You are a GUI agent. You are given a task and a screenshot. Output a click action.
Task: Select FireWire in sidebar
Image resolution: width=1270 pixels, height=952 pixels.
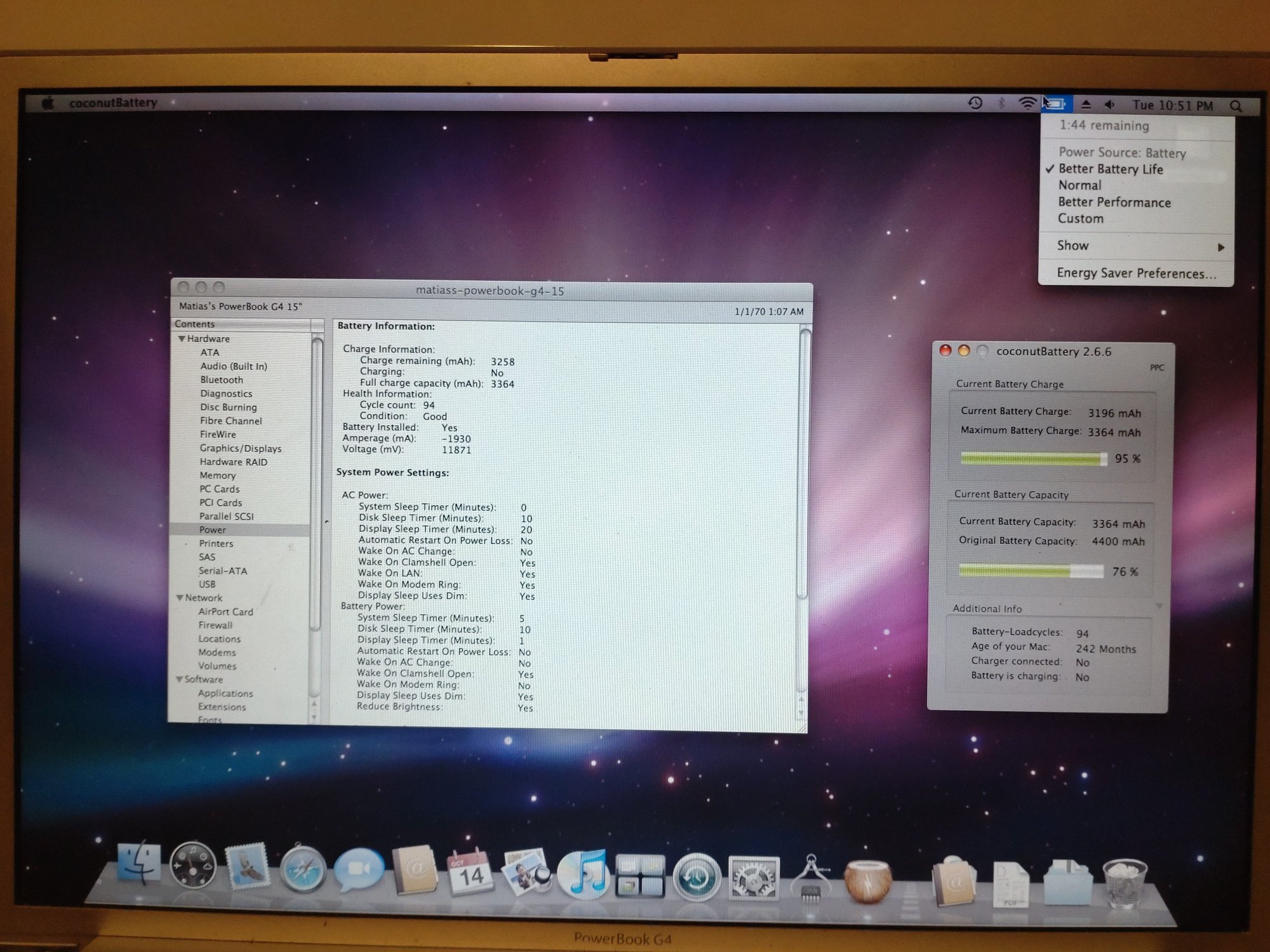coord(218,435)
